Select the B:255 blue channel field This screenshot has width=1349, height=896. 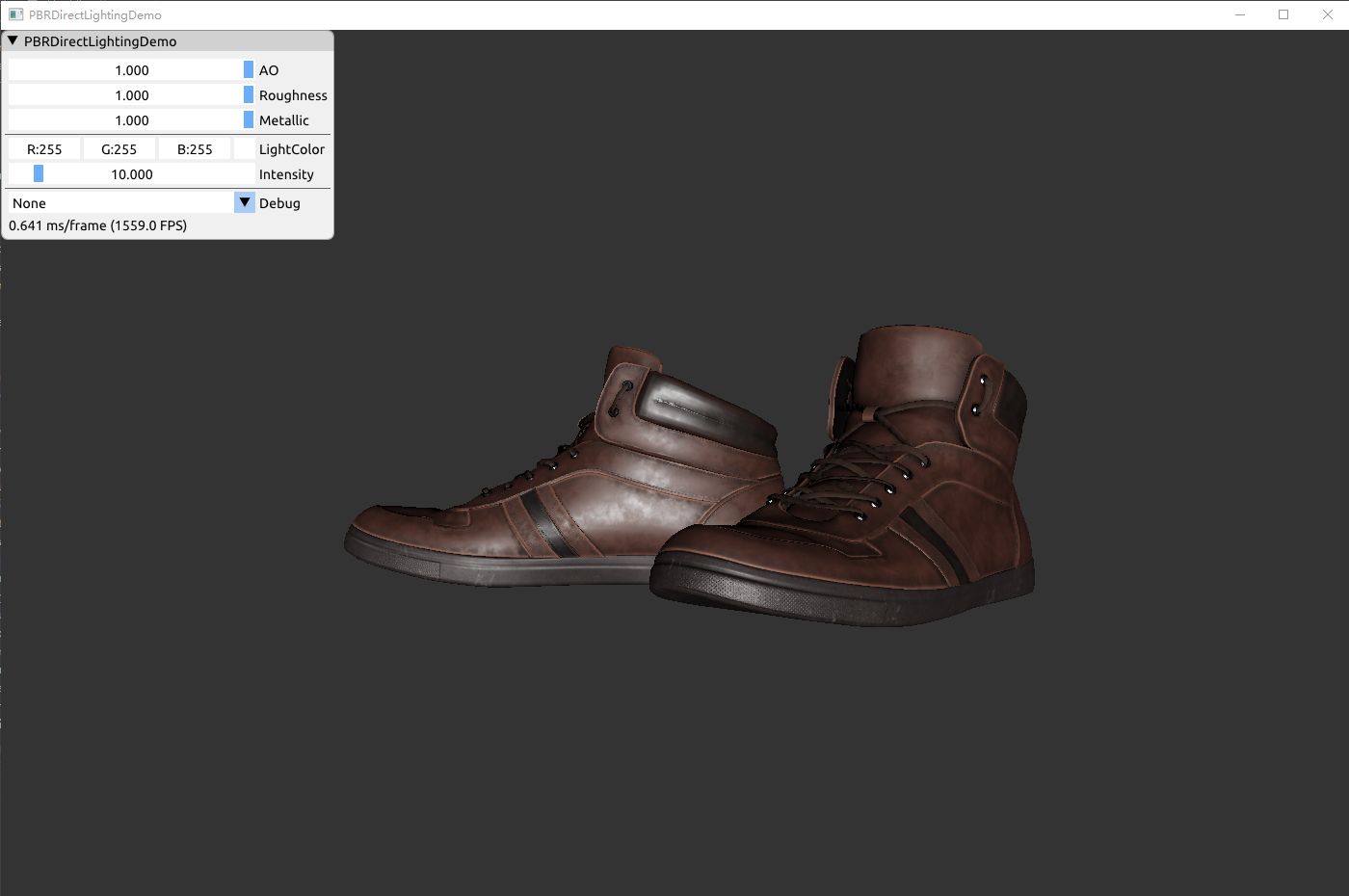(195, 148)
